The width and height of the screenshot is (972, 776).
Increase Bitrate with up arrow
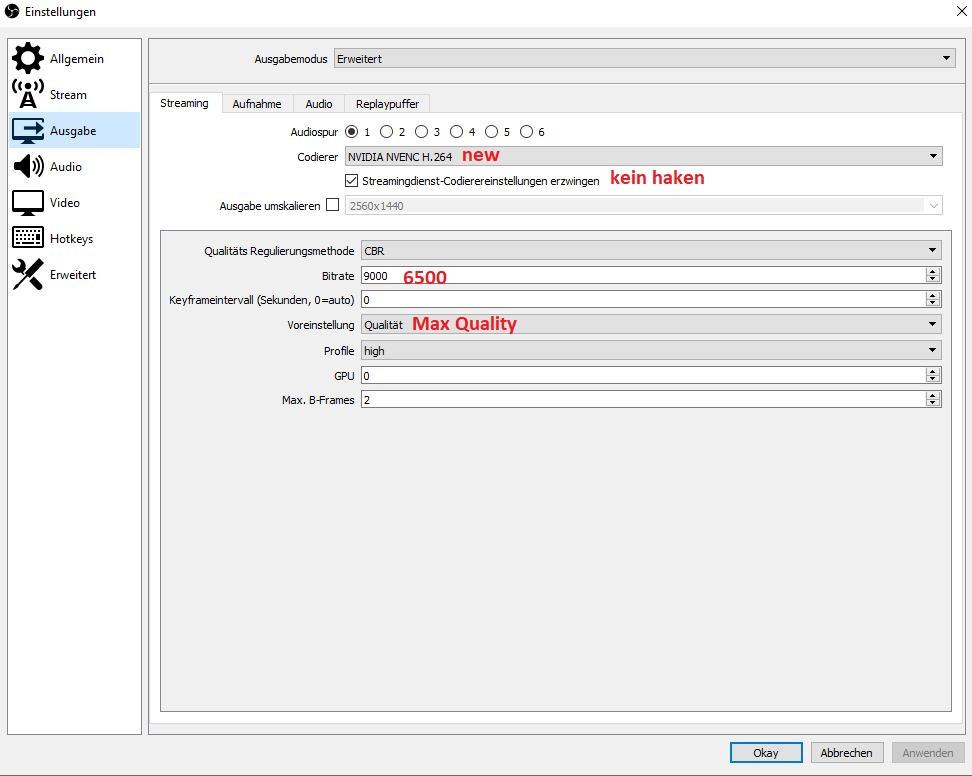[x=932, y=271]
